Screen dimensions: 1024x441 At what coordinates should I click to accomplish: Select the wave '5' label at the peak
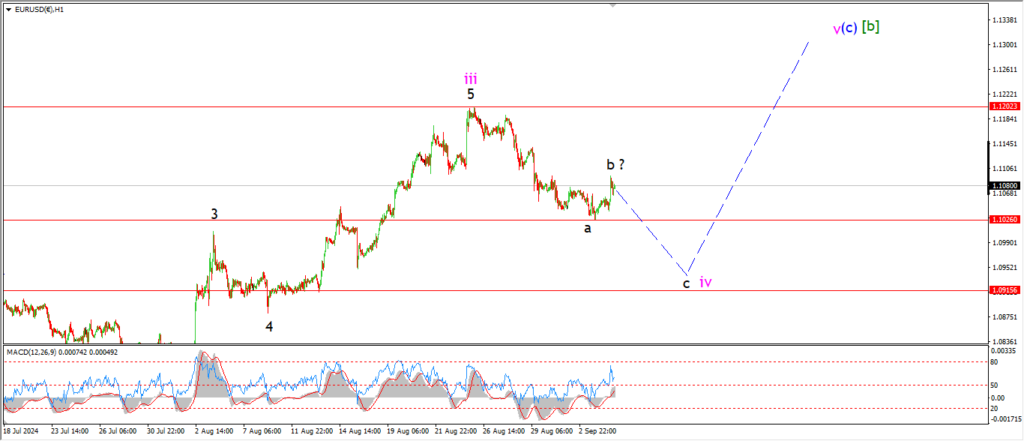470,94
